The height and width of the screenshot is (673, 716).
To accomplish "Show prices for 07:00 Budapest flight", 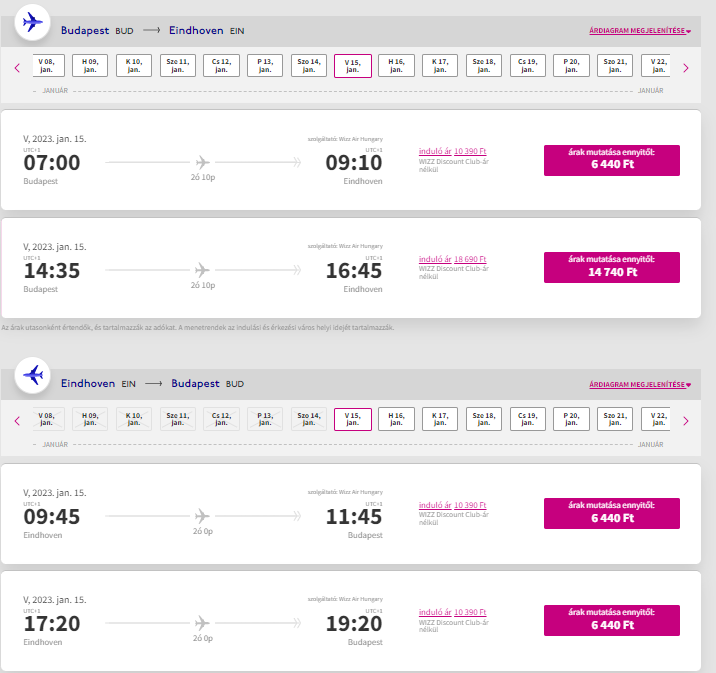I will (x=611, y=160).
